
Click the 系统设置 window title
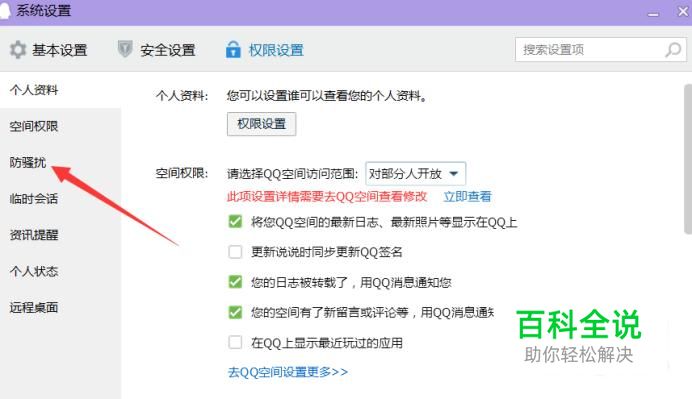coord(44,10)
